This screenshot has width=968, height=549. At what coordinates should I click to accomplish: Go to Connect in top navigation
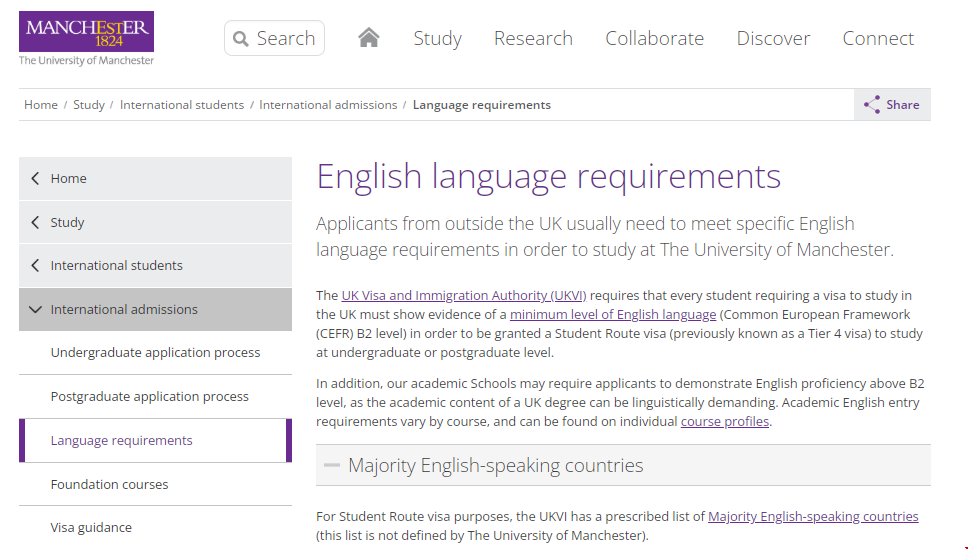[877, 38]
